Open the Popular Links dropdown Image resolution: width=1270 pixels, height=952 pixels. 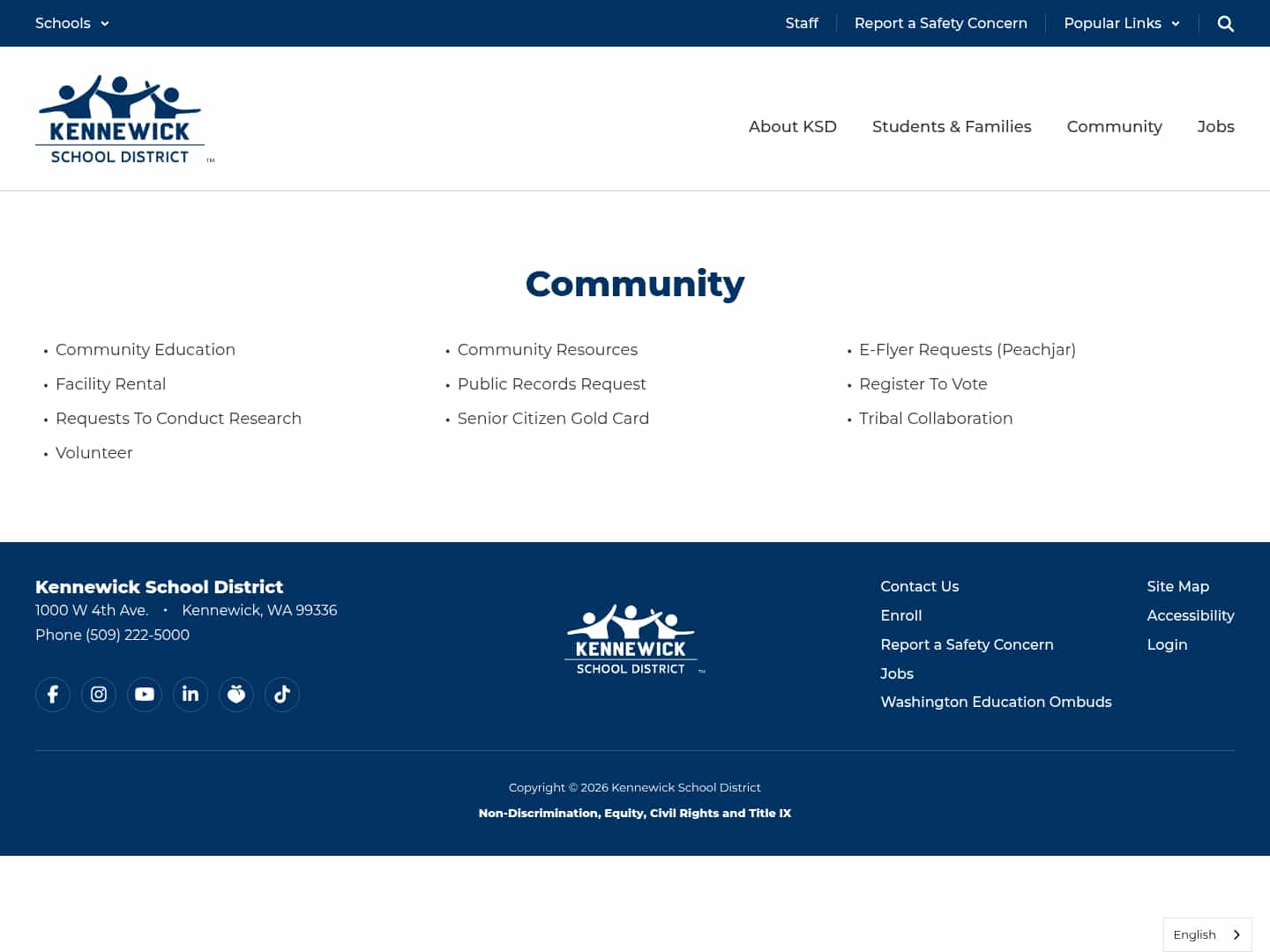[1121, 23]
